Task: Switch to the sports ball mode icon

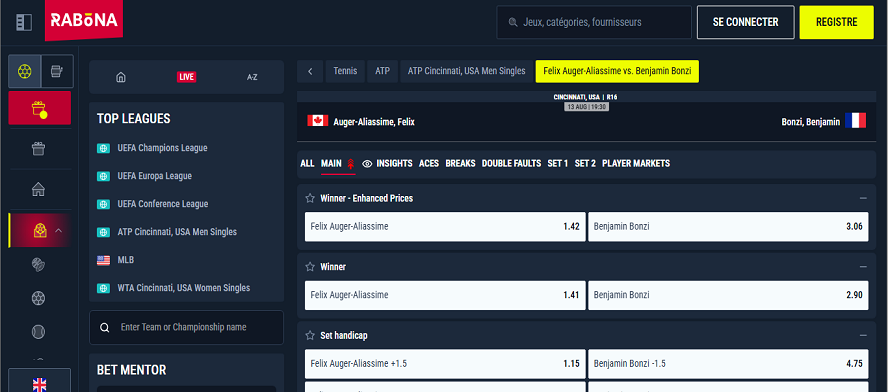Action: click(x=24, y=71)
